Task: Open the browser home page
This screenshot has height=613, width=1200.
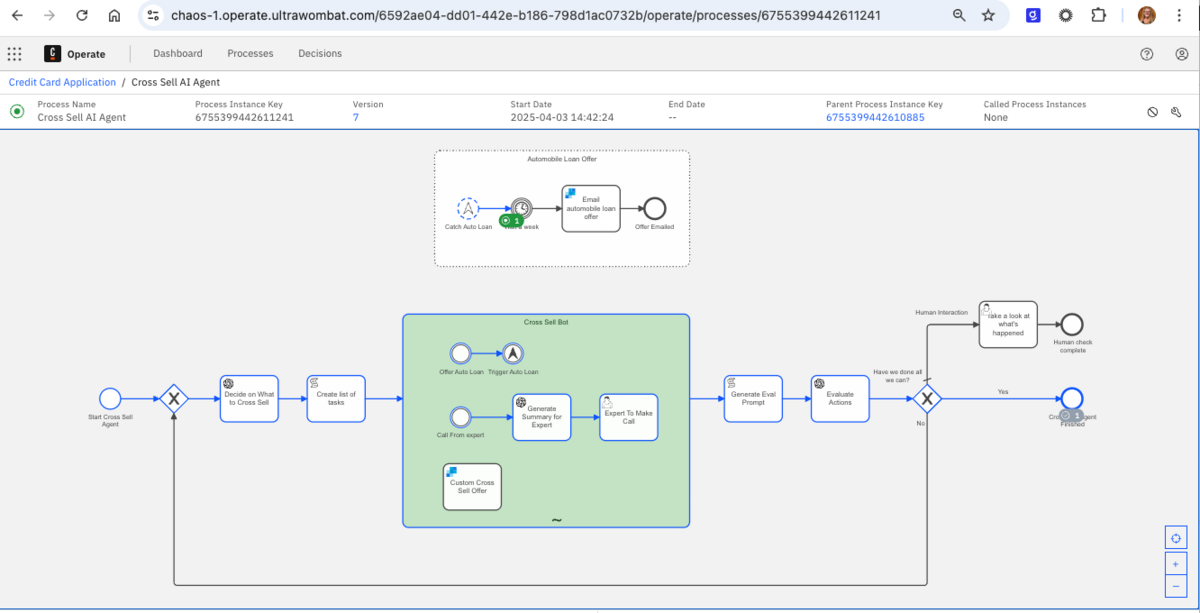Action: click(114, 15)
